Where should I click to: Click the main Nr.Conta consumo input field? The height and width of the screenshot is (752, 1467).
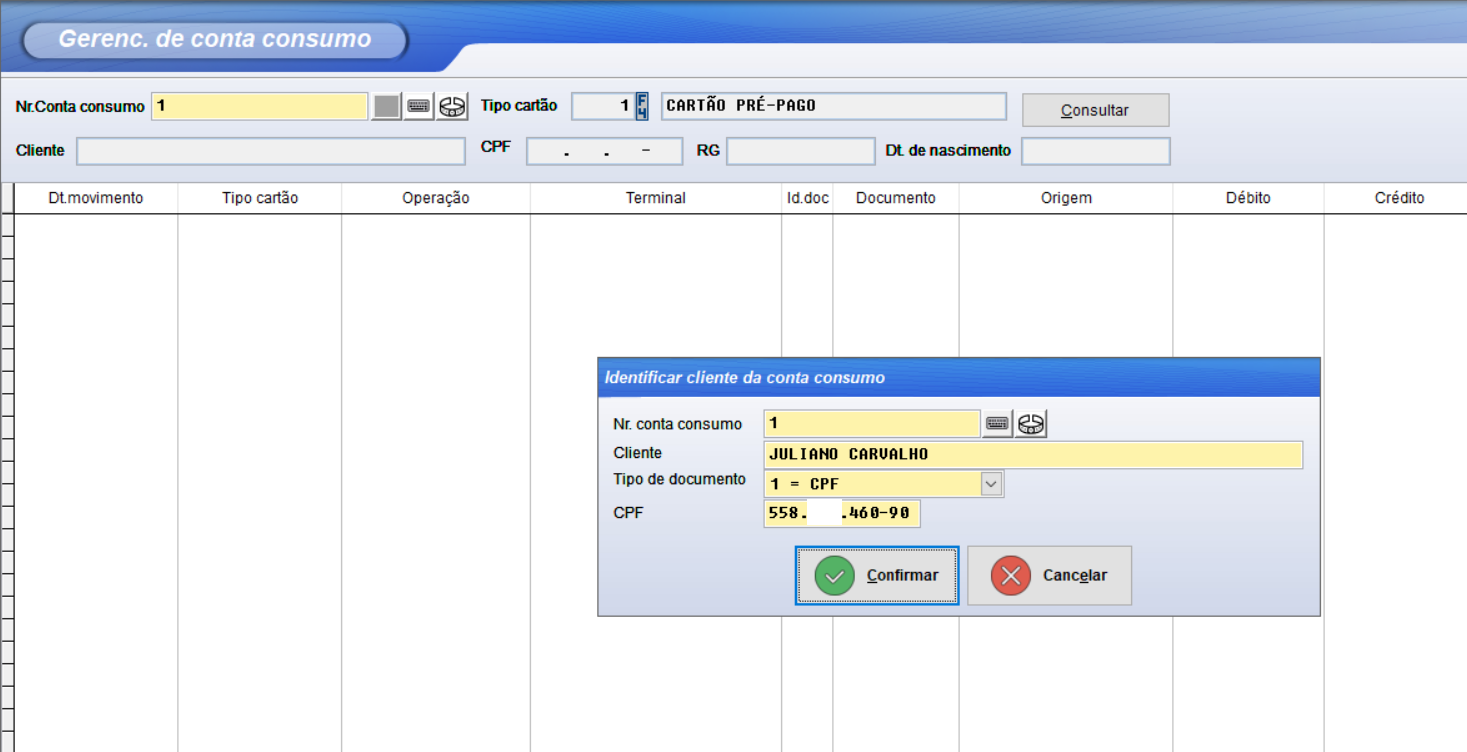click(260, 106)
